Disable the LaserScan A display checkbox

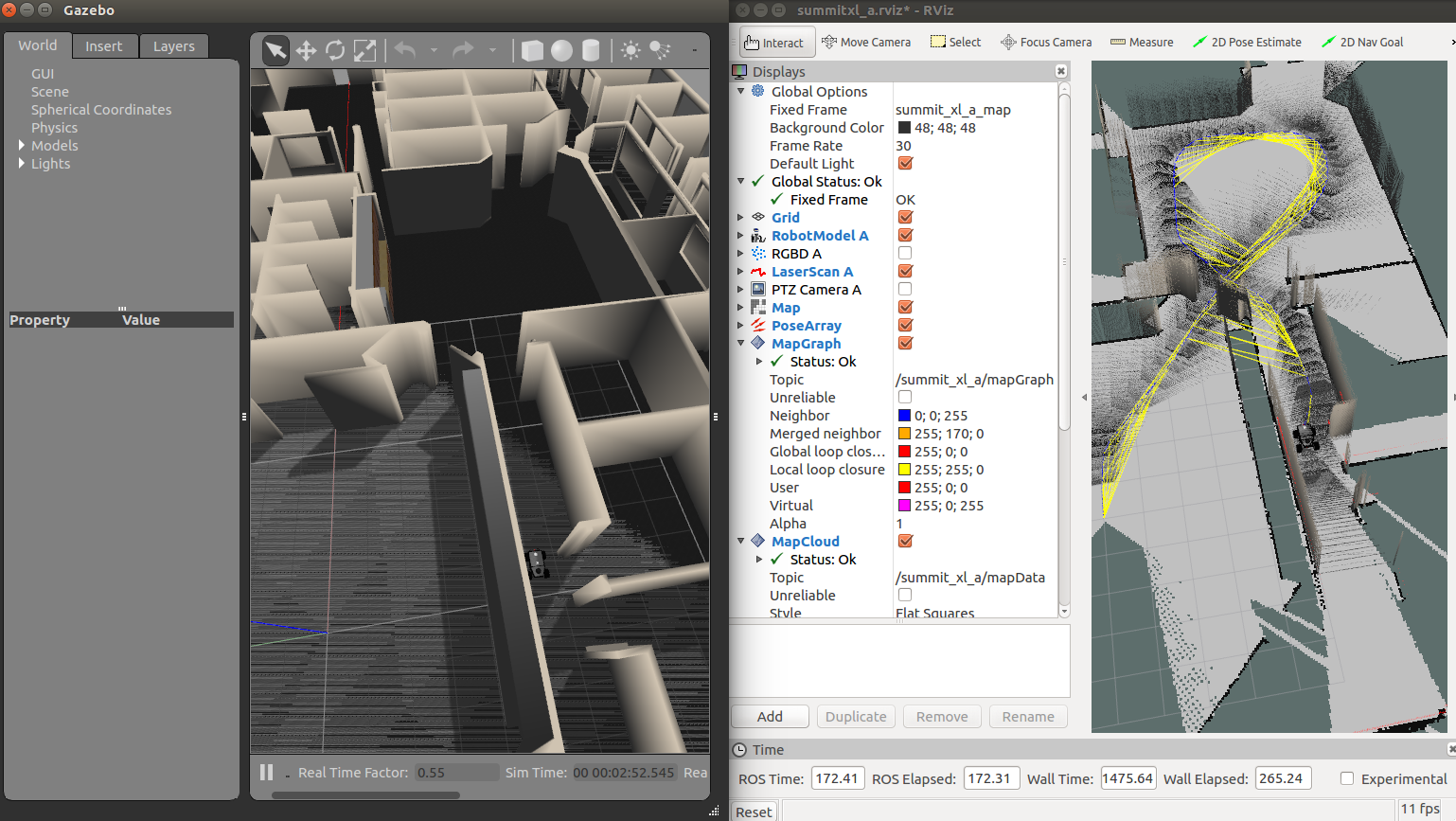pos(905,272)
